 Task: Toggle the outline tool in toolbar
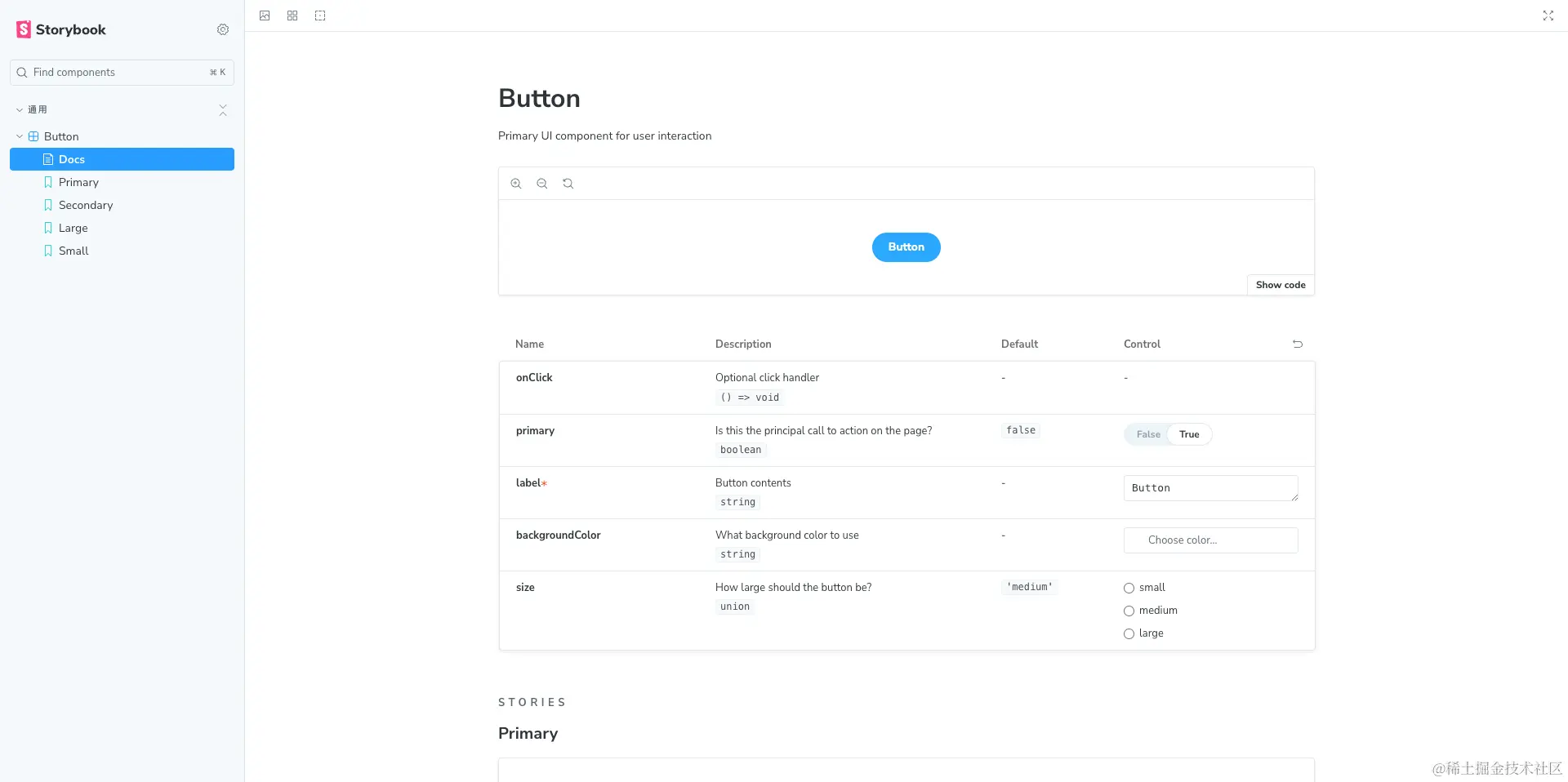[x=320, y=16]
